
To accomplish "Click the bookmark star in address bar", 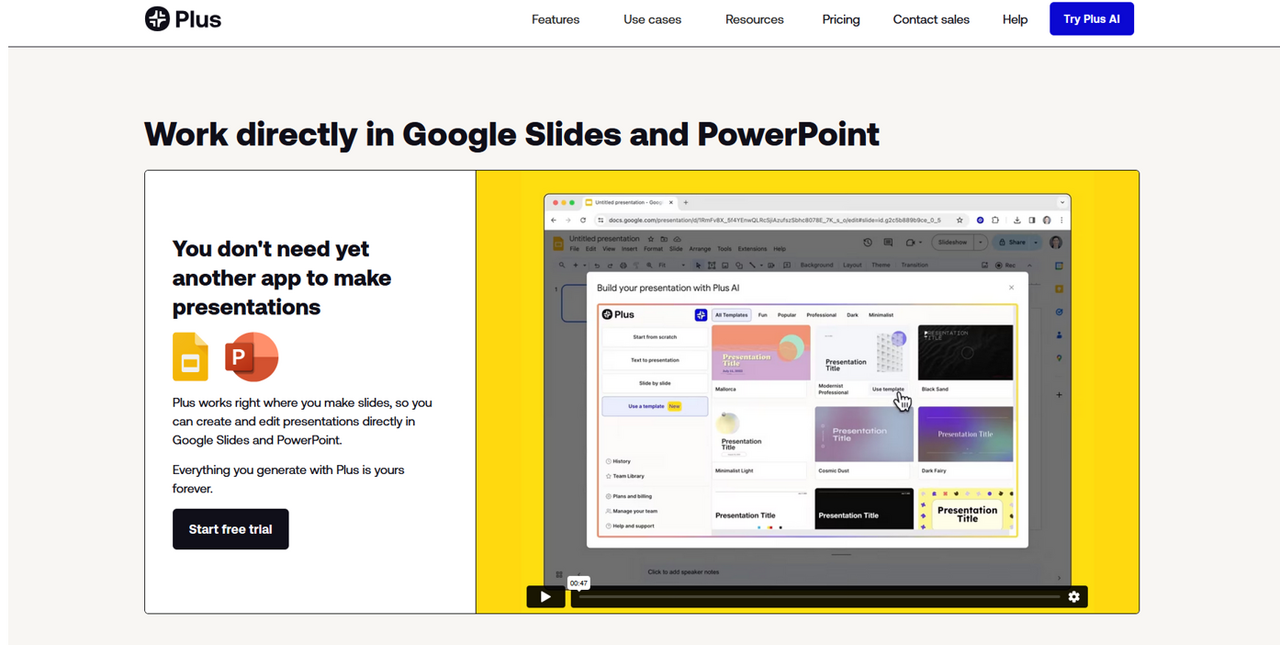I will pos(959,220).
